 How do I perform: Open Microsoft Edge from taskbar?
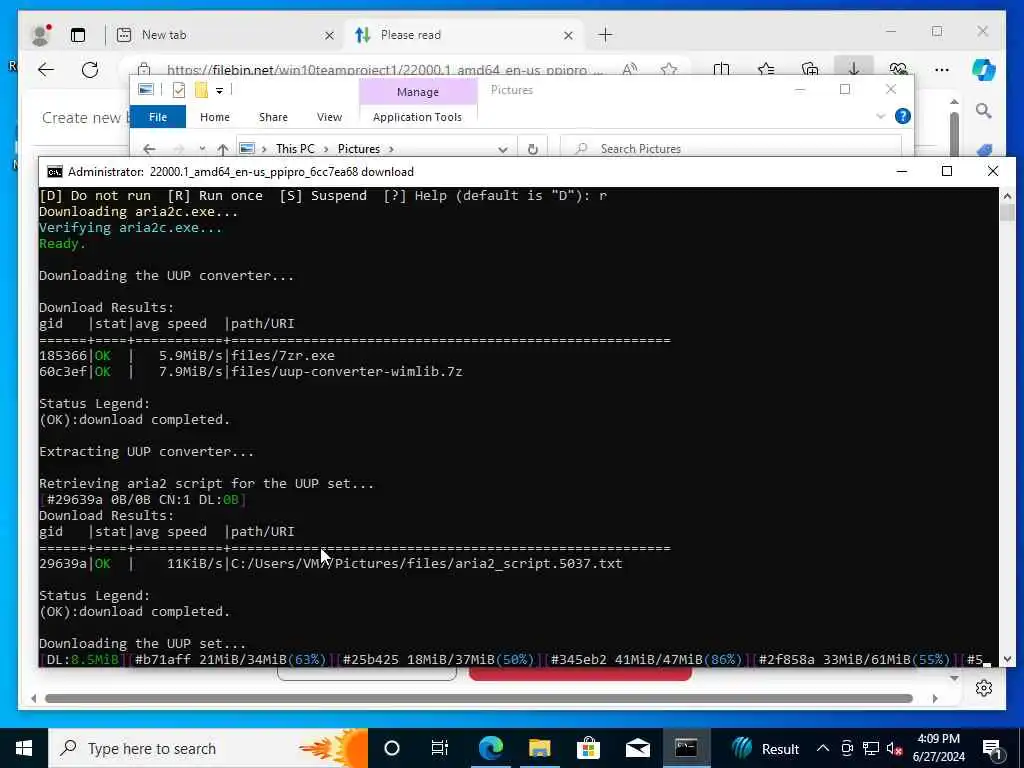coord(490,748)
